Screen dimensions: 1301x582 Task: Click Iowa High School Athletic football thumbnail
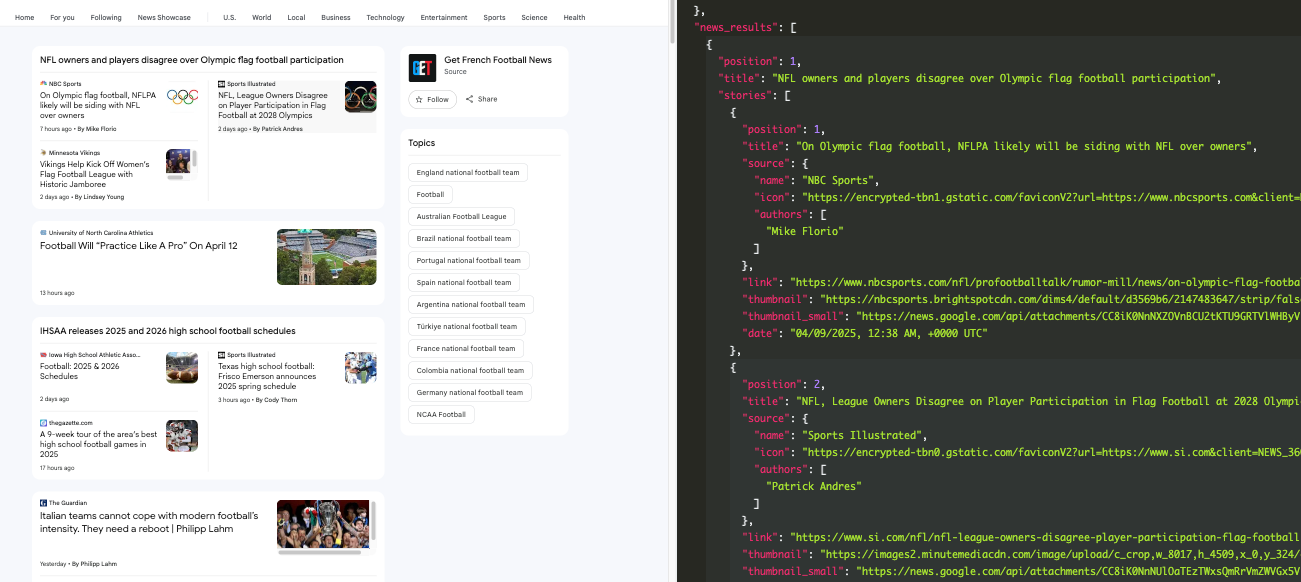click(182, 368)
